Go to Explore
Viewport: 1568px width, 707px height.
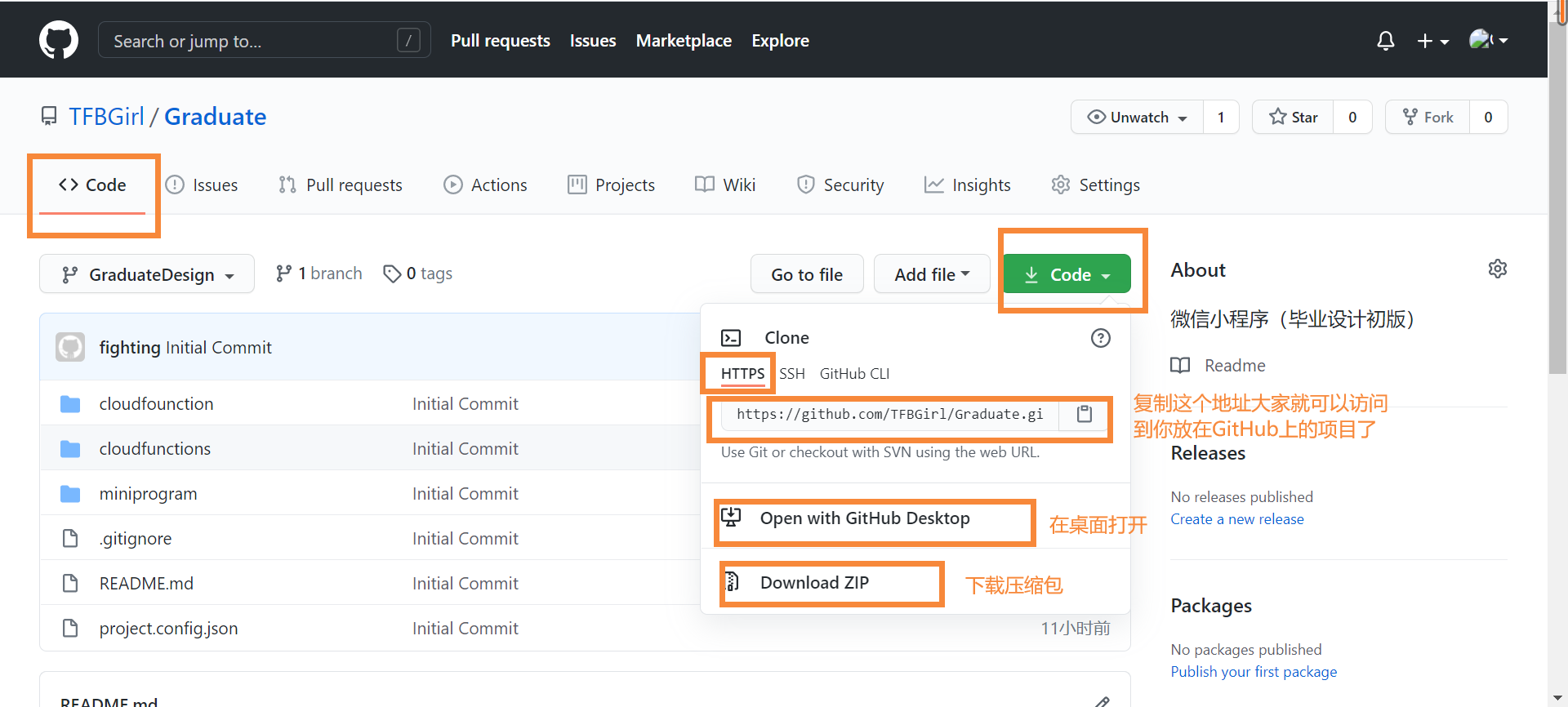[x=780, y=40]
